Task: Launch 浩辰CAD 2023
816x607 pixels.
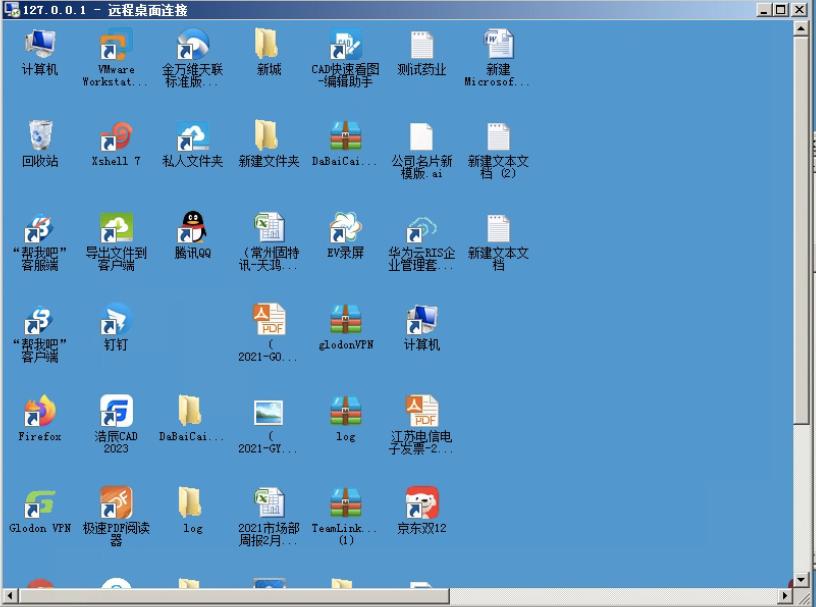Action: tap(116, 415)
